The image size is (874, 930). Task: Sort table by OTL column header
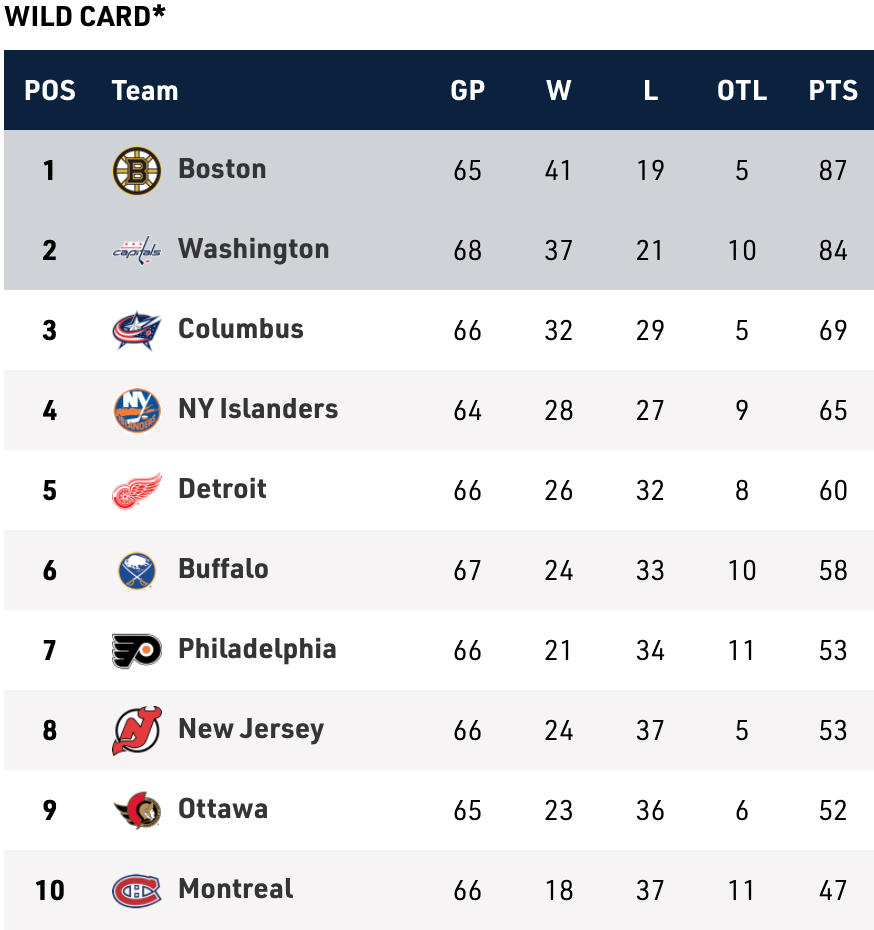coord(741,91)
